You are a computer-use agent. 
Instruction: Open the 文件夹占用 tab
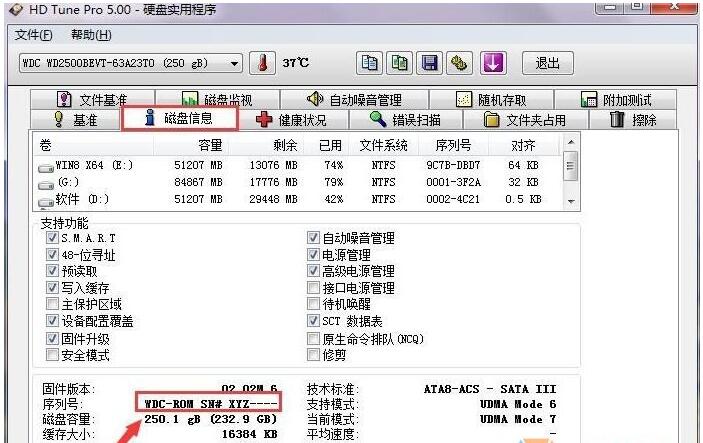(x=525, y=120)
